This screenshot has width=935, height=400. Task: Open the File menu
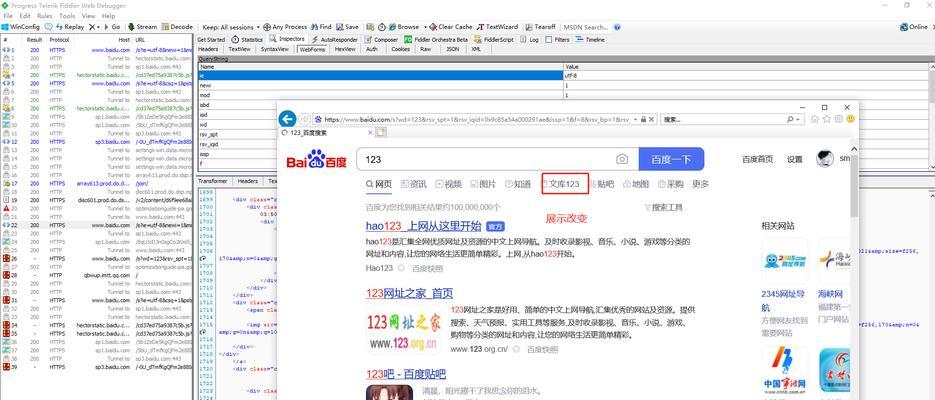(x=8, y=16)
